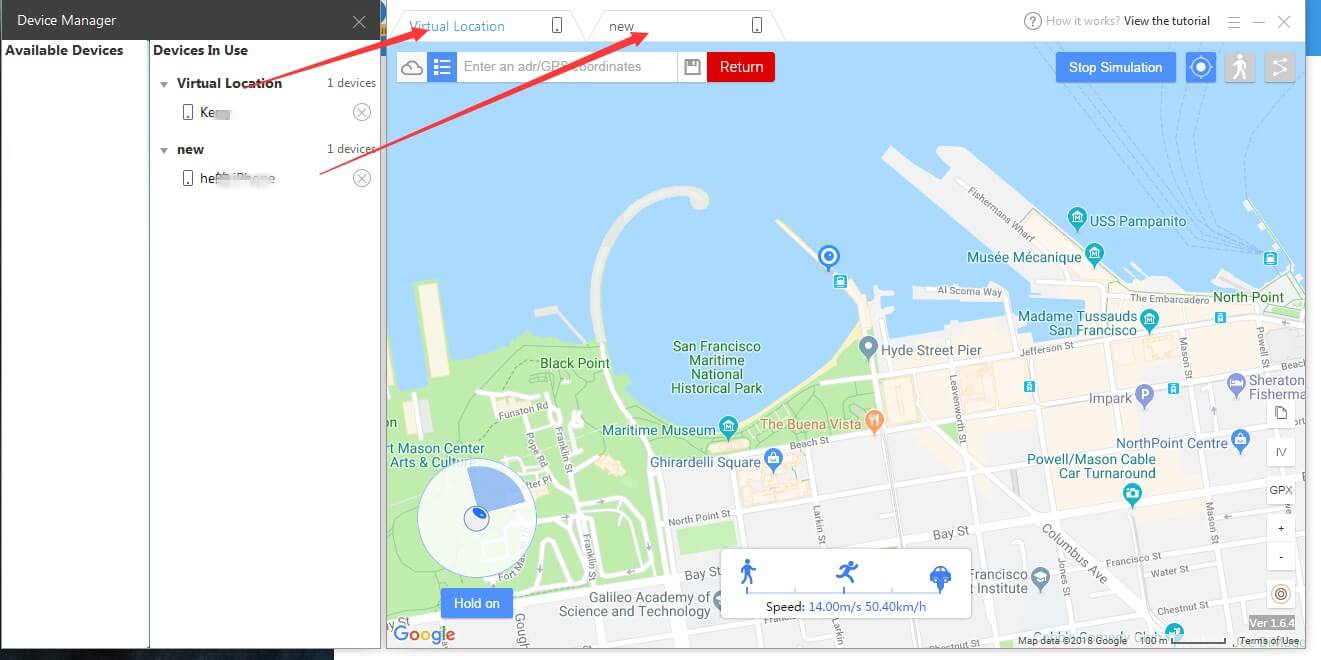Select the walking mode icon in top toolbar
The width and height of the screenshot is (1321, 660).
point(1240,67)
